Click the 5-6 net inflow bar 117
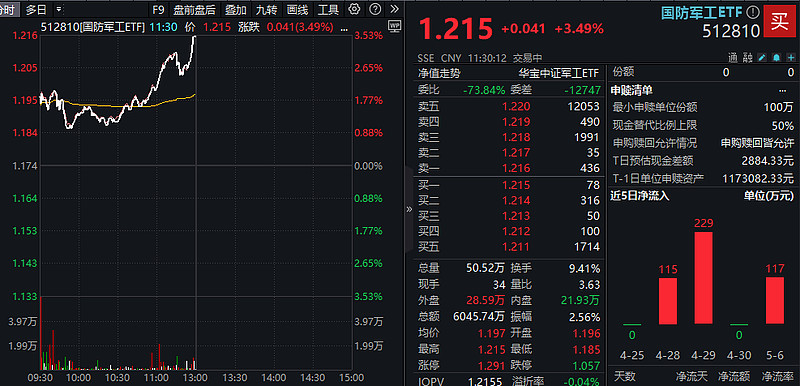Screen dimensions: 800x386 [x=775, y=301]
